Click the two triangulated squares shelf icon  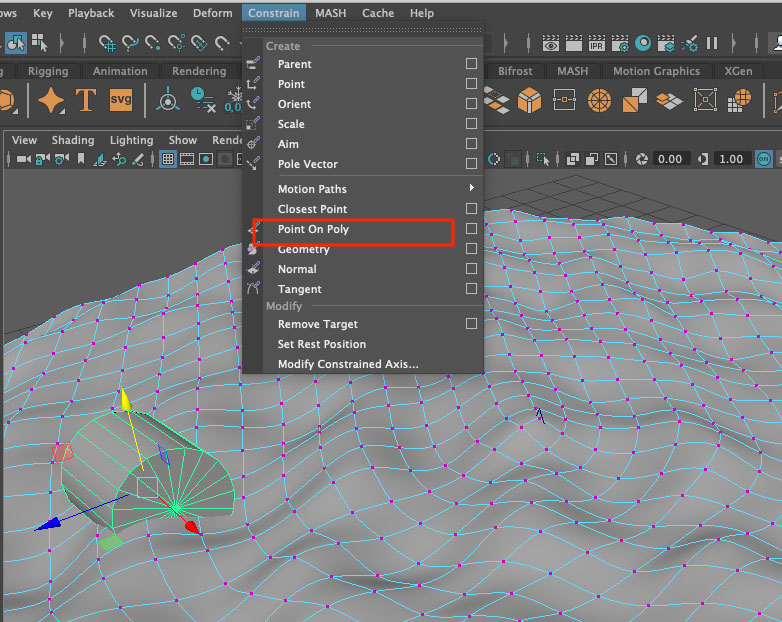coord(634,100)
